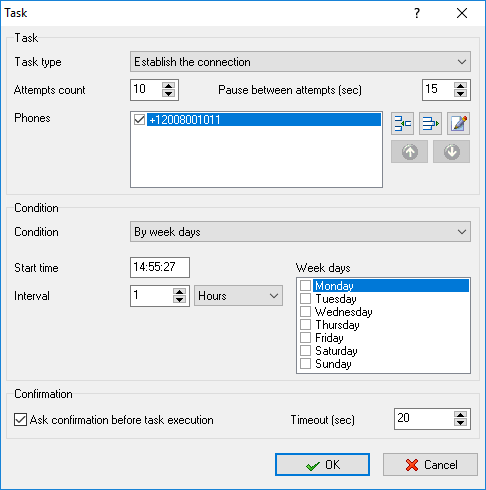This screenshot has height=490, width=486.
Task: Confirm with the OK button
Action: click(322, 464)
